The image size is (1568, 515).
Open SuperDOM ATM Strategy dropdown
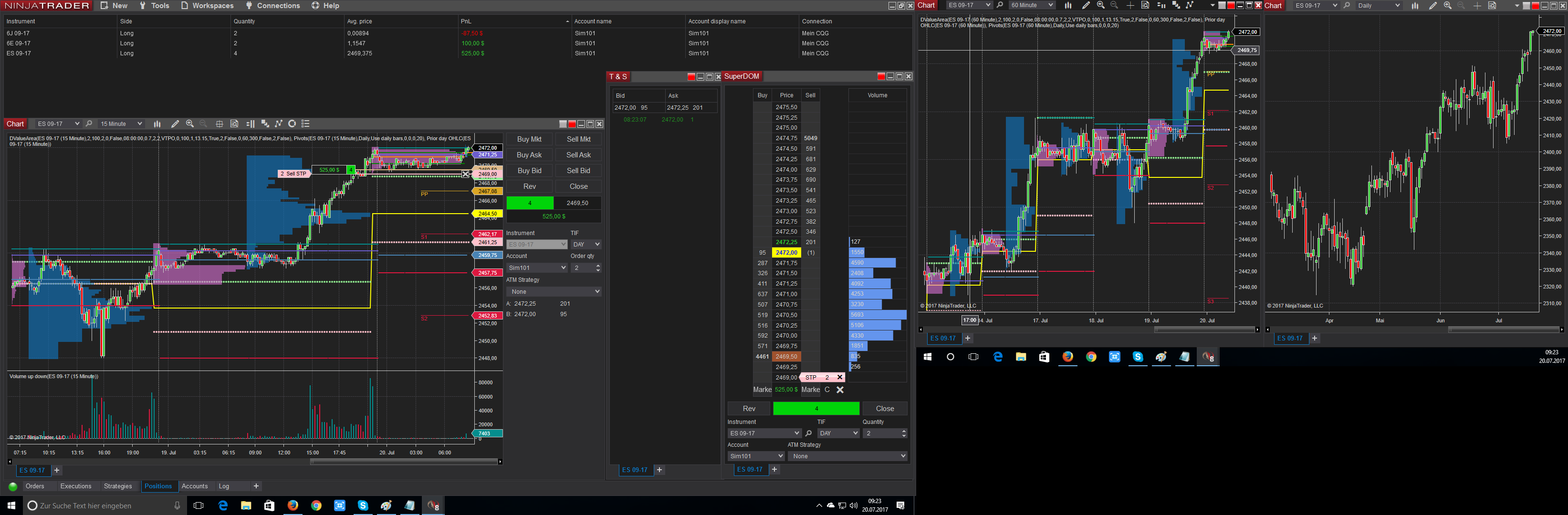(847, 456)
